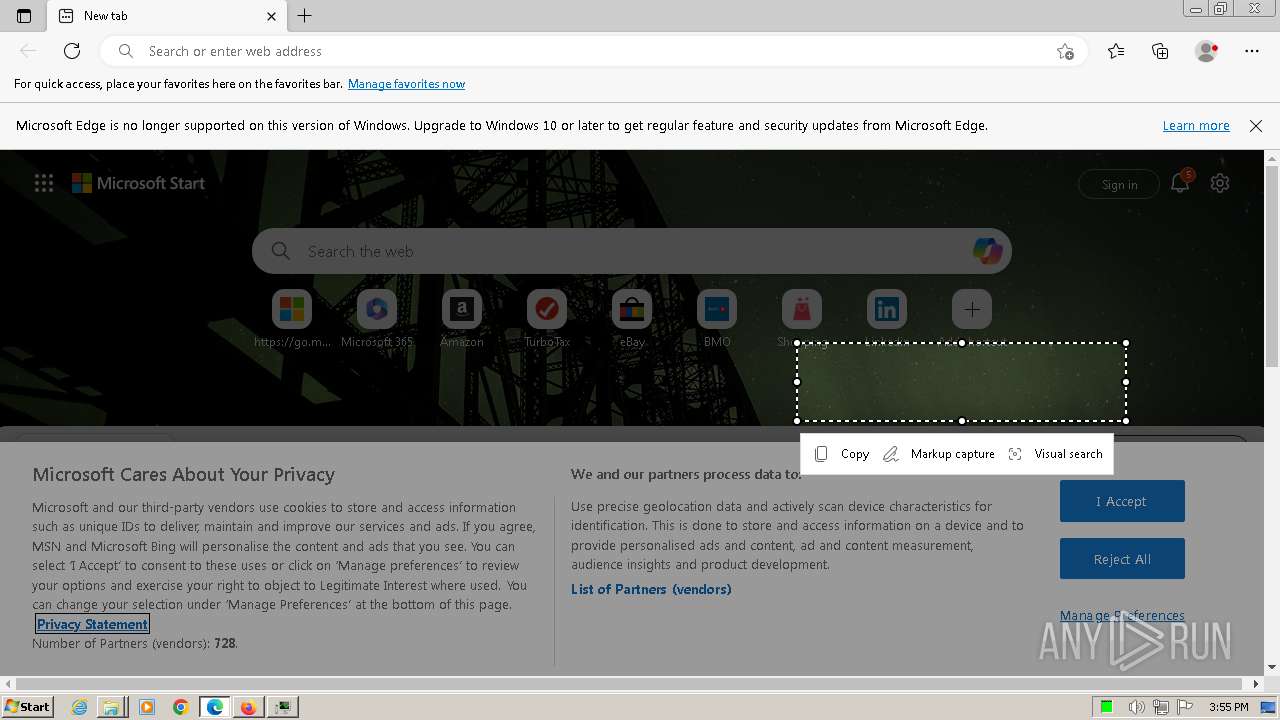The width and height of the screenshot is (1280, 720).
Task: Open the profile avatar menu
Action: tap(1206, 51)
